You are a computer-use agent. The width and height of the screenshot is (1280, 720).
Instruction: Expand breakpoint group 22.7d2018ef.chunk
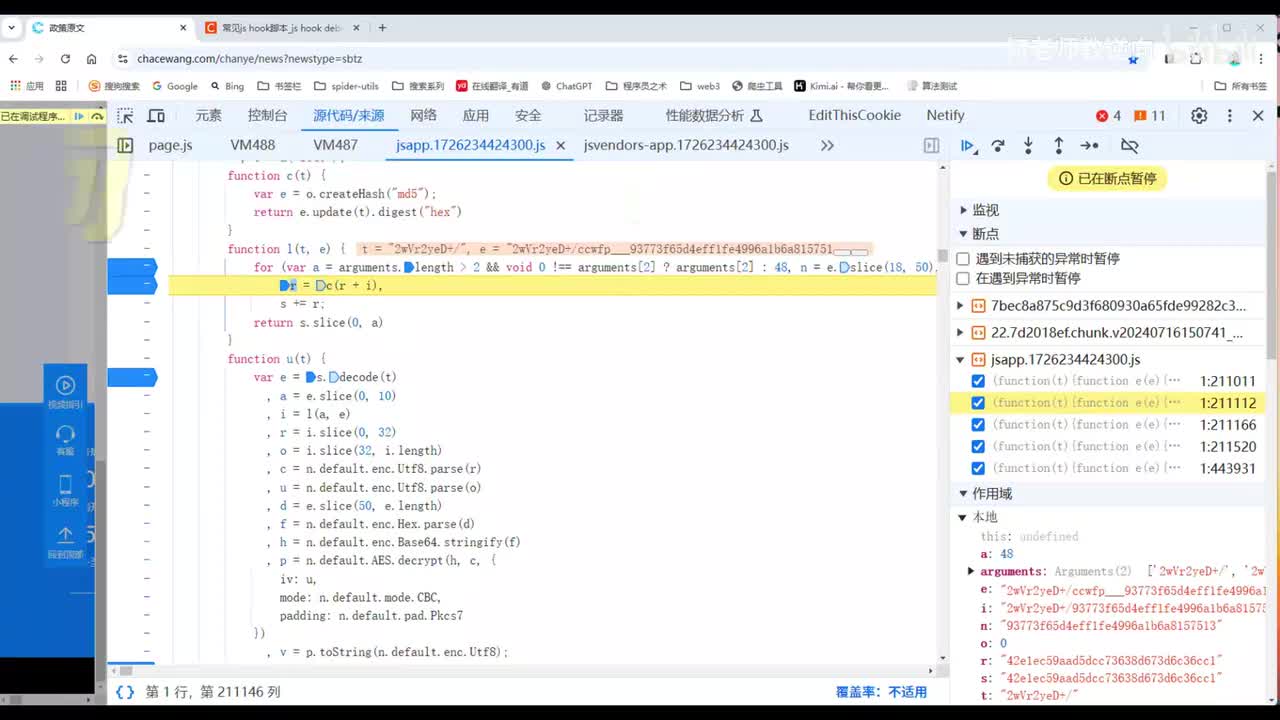click(x=961, y=332)
